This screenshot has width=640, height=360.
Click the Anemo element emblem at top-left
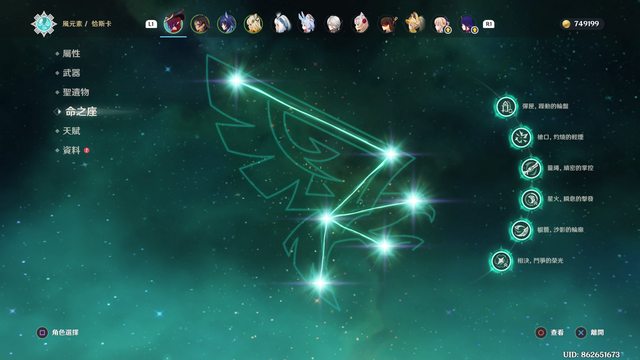click(x=44, y=24)
